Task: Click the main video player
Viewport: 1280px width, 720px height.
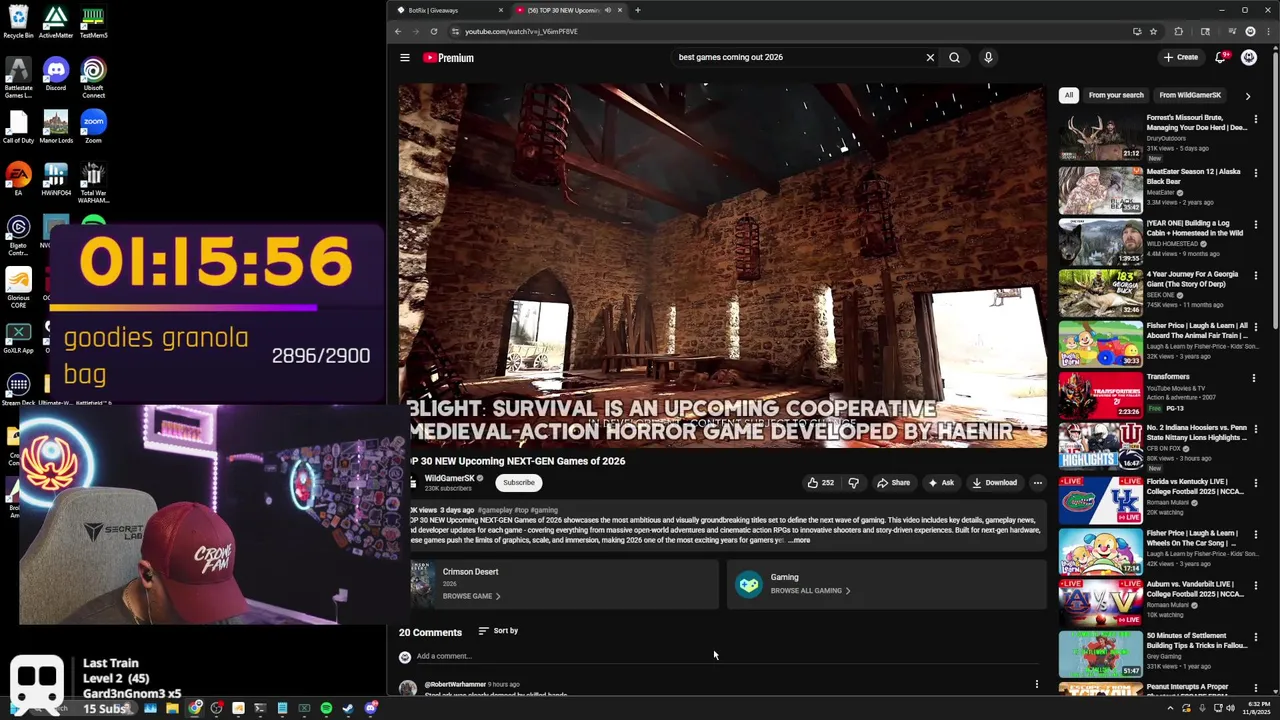Action: pyautogui.click(x=722, y=265)
